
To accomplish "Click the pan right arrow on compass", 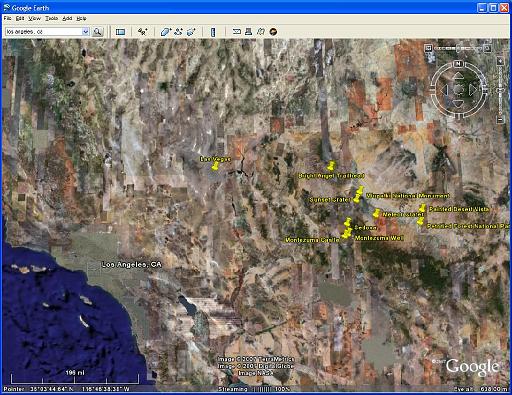I will (x=473, y=90).
